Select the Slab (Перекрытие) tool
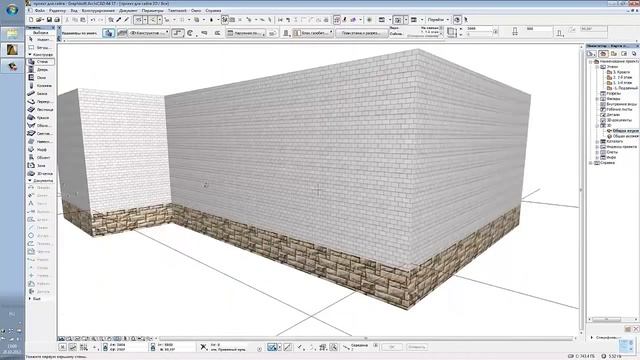This screenshot has width=640, height=360. (40, 102)
